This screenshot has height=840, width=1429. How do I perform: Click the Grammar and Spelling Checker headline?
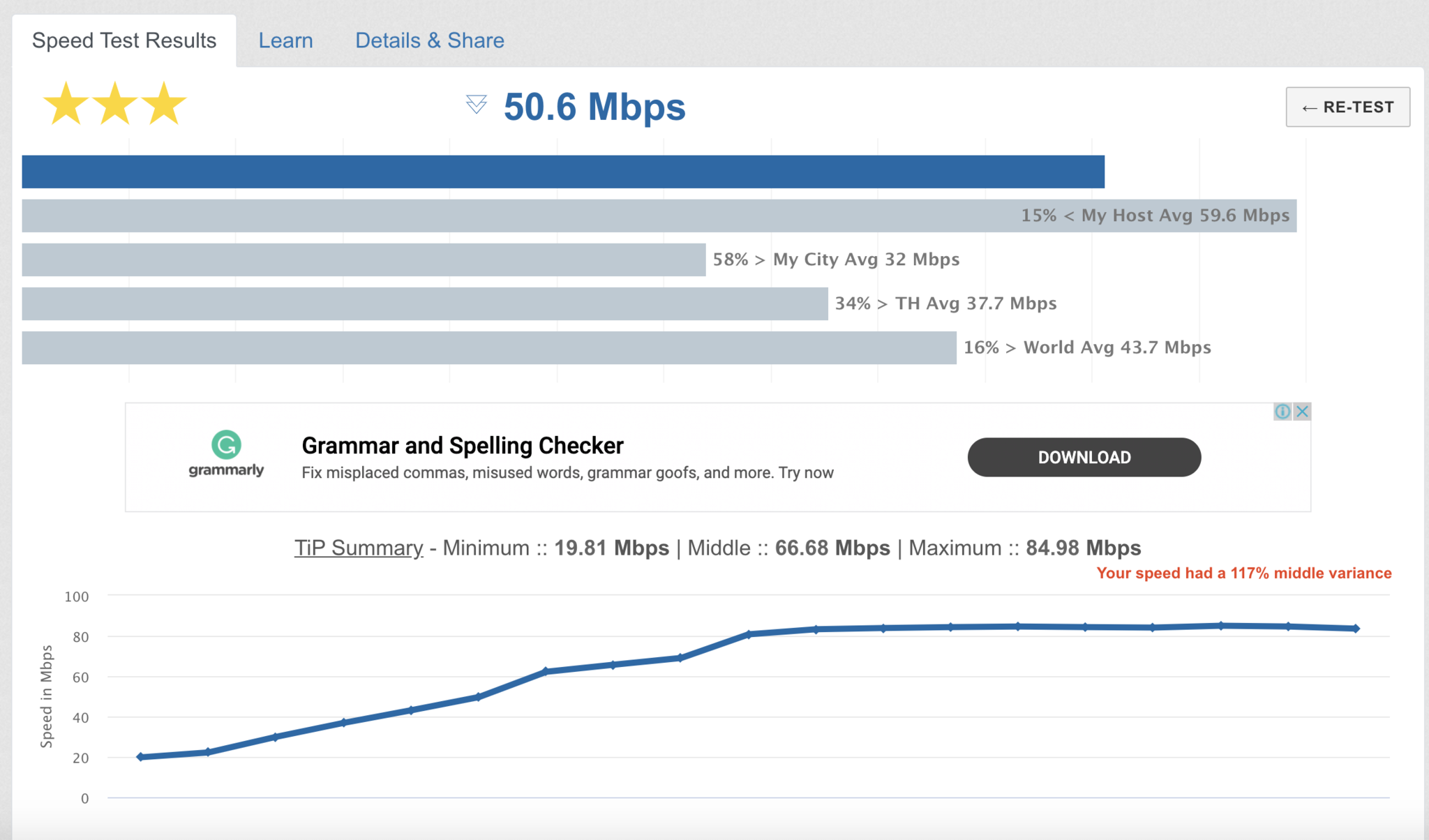point(463,445)
